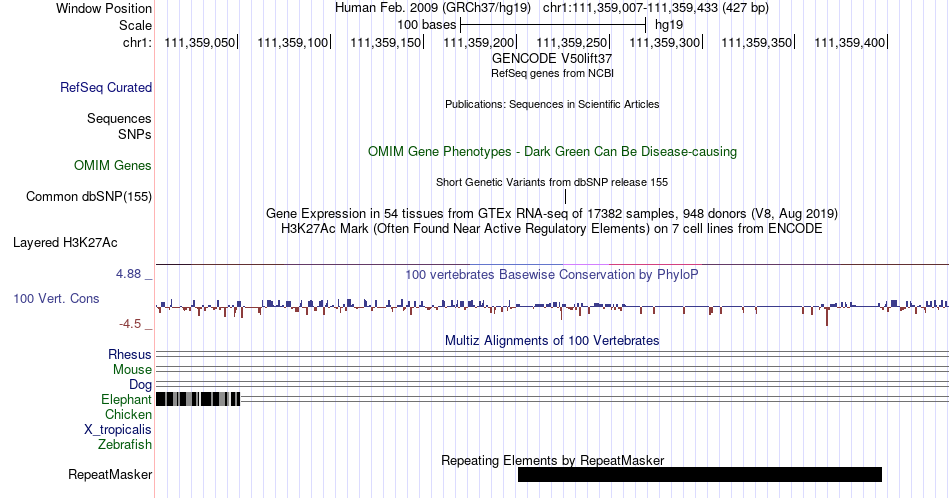Click the Window Position label
The height and width of the screenshot is (498, 950).
click(104, 8)
